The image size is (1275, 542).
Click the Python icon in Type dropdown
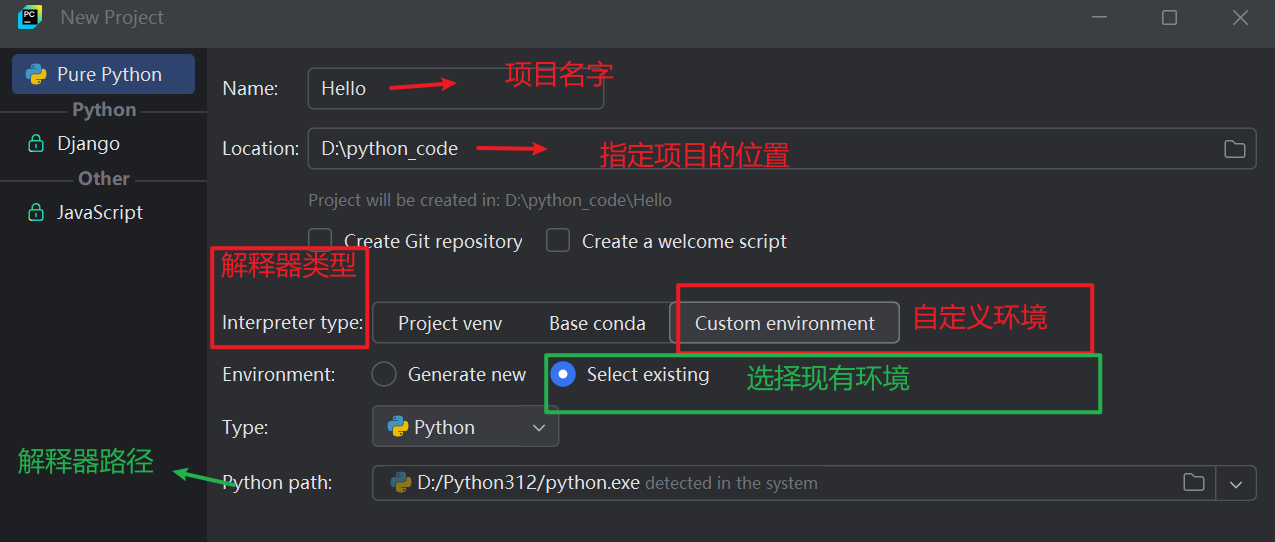coord(398,427)
